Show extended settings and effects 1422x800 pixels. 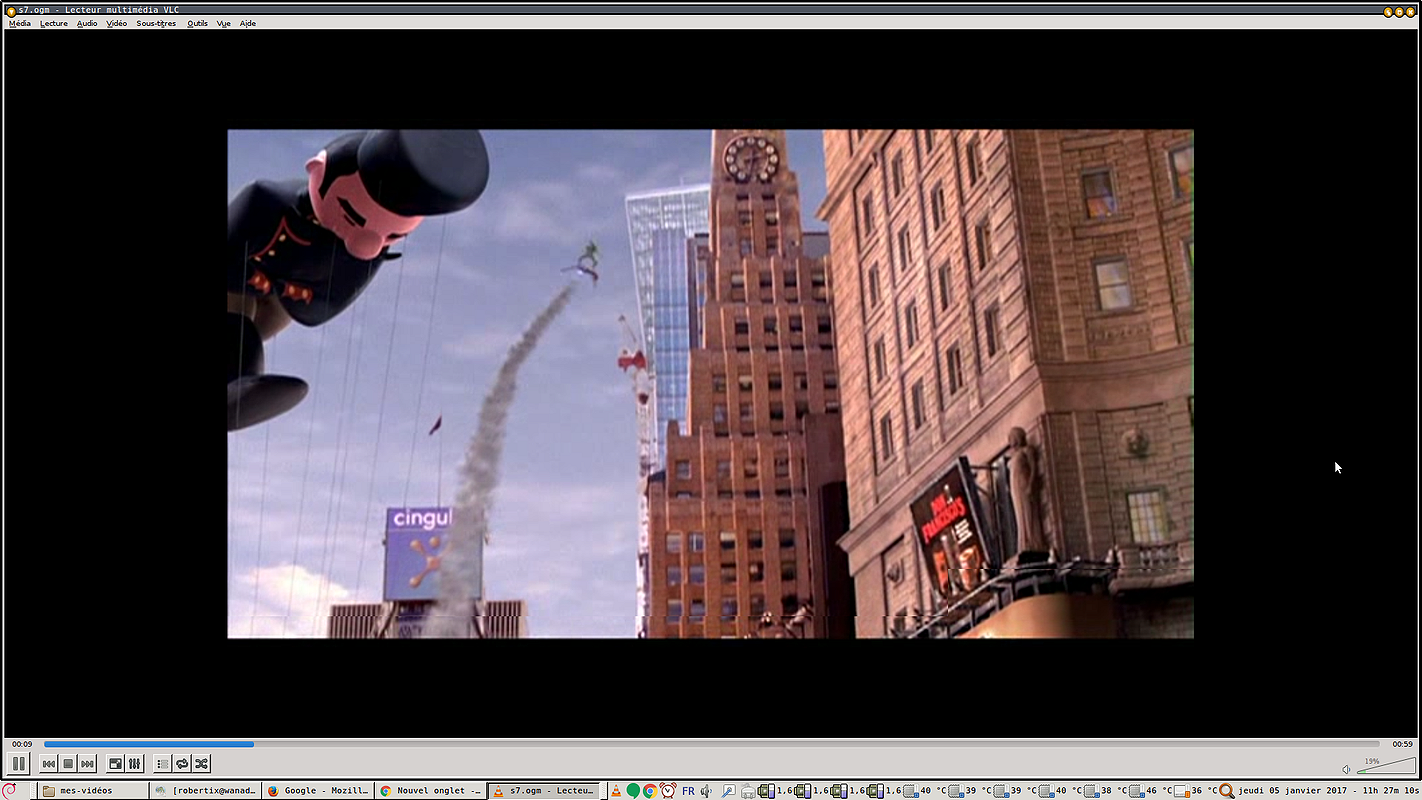pyautogui.click(x=134, y=764)
